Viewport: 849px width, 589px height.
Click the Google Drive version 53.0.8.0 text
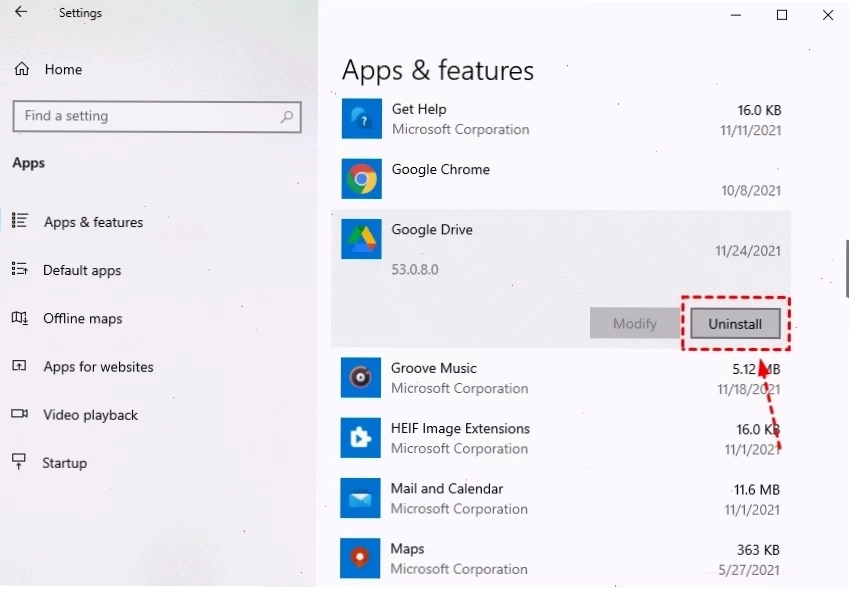tap(415, 269)
